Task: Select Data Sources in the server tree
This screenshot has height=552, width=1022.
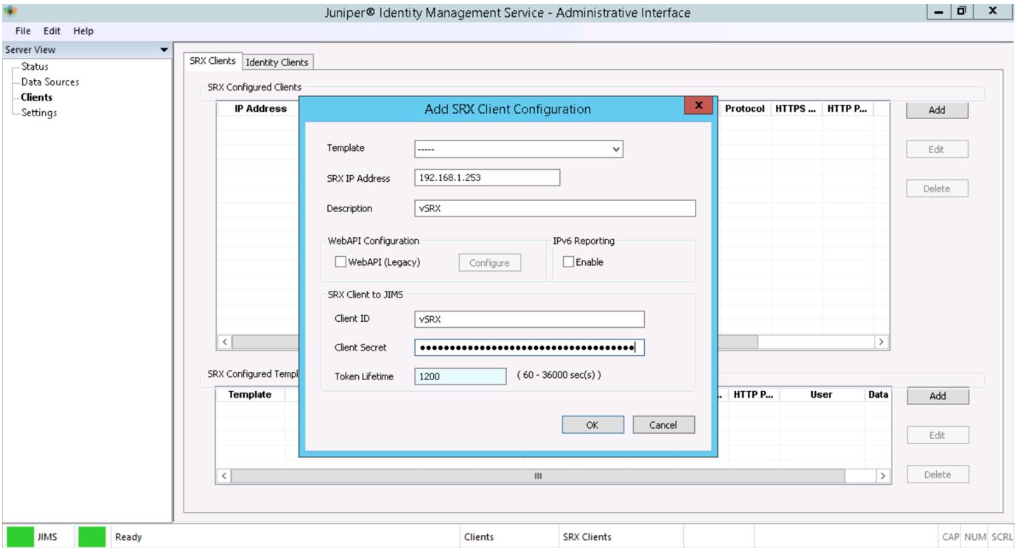Action: click(x=49, y=82)
